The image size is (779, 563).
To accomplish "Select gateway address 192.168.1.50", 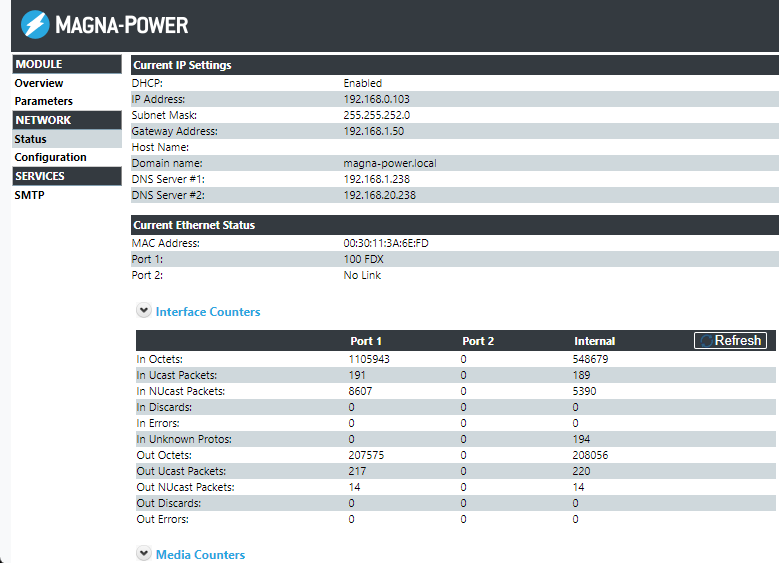I will pyautogui.click(x=374, y=131).
